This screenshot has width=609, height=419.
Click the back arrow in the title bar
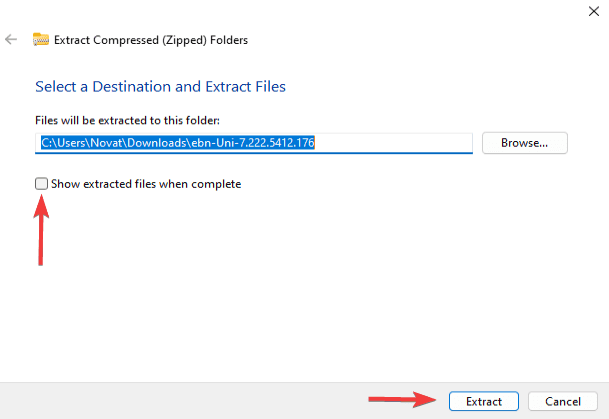coord(12,40)
